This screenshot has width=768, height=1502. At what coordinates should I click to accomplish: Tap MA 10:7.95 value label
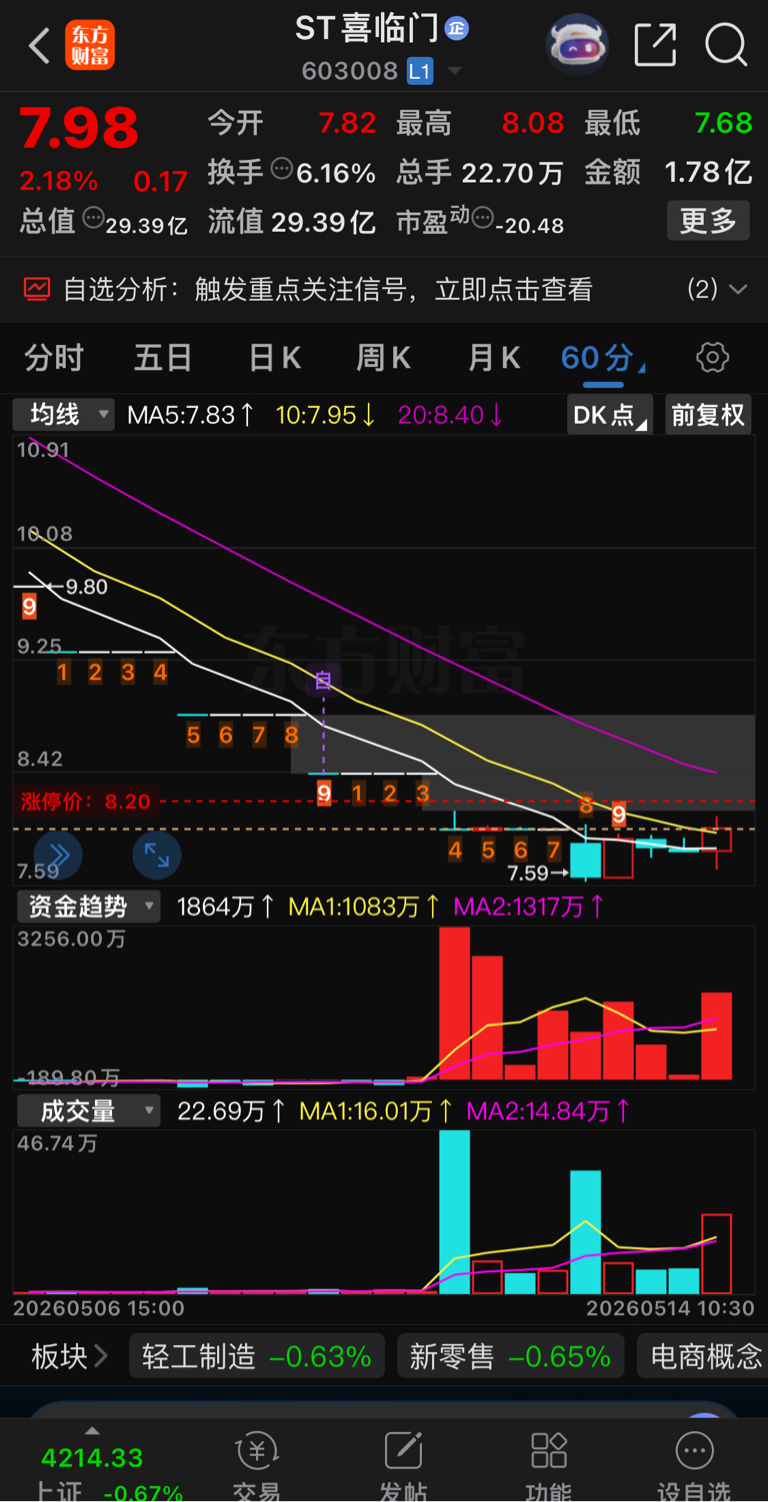[326, 415]
